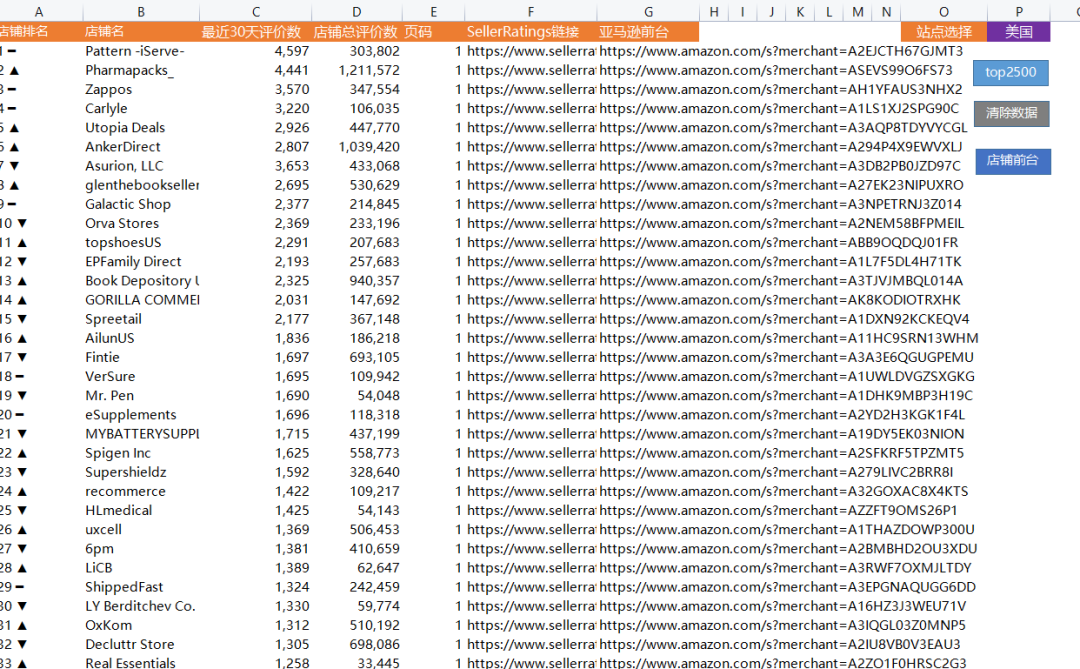Select the recommerce cell
Image resolution: width=1080 pixels, height=669 pixels.
[x=141, y=491]
